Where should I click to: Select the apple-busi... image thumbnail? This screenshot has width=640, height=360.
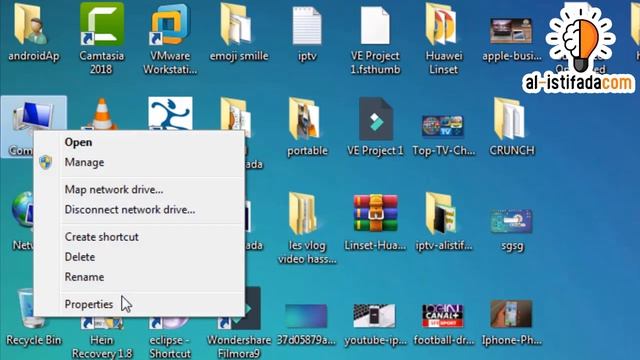point(511,31)
